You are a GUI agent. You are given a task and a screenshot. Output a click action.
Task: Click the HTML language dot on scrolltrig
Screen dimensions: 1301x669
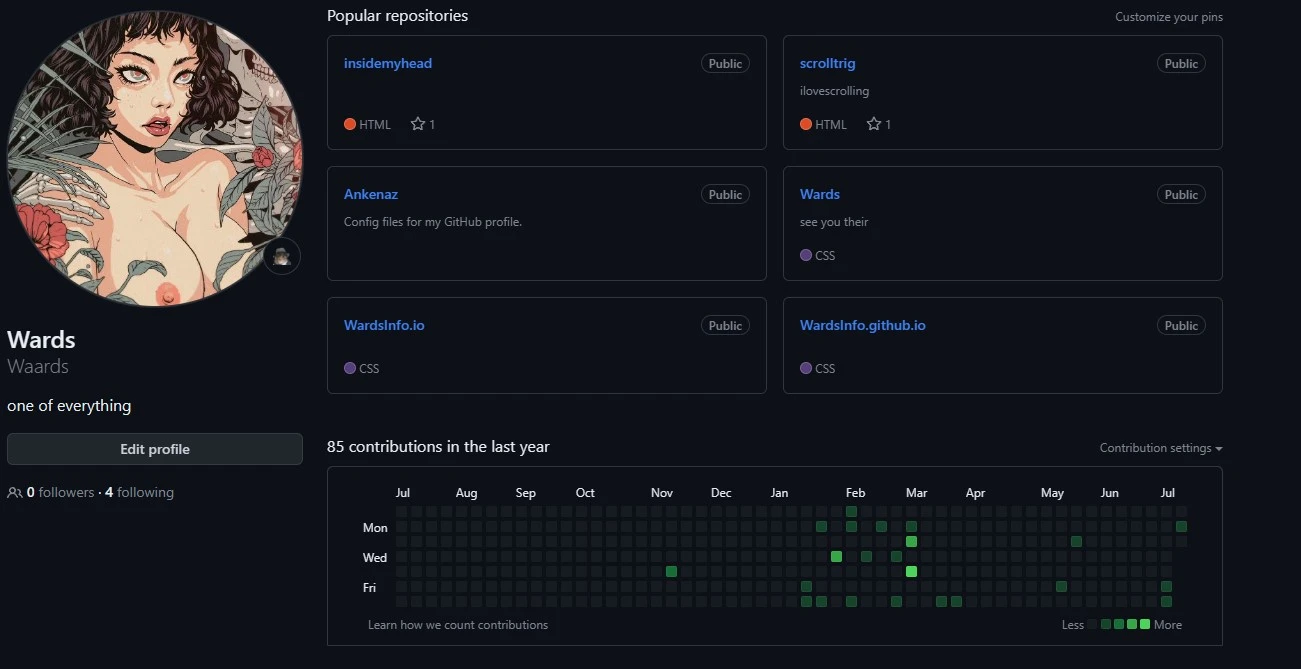point(806,124)
